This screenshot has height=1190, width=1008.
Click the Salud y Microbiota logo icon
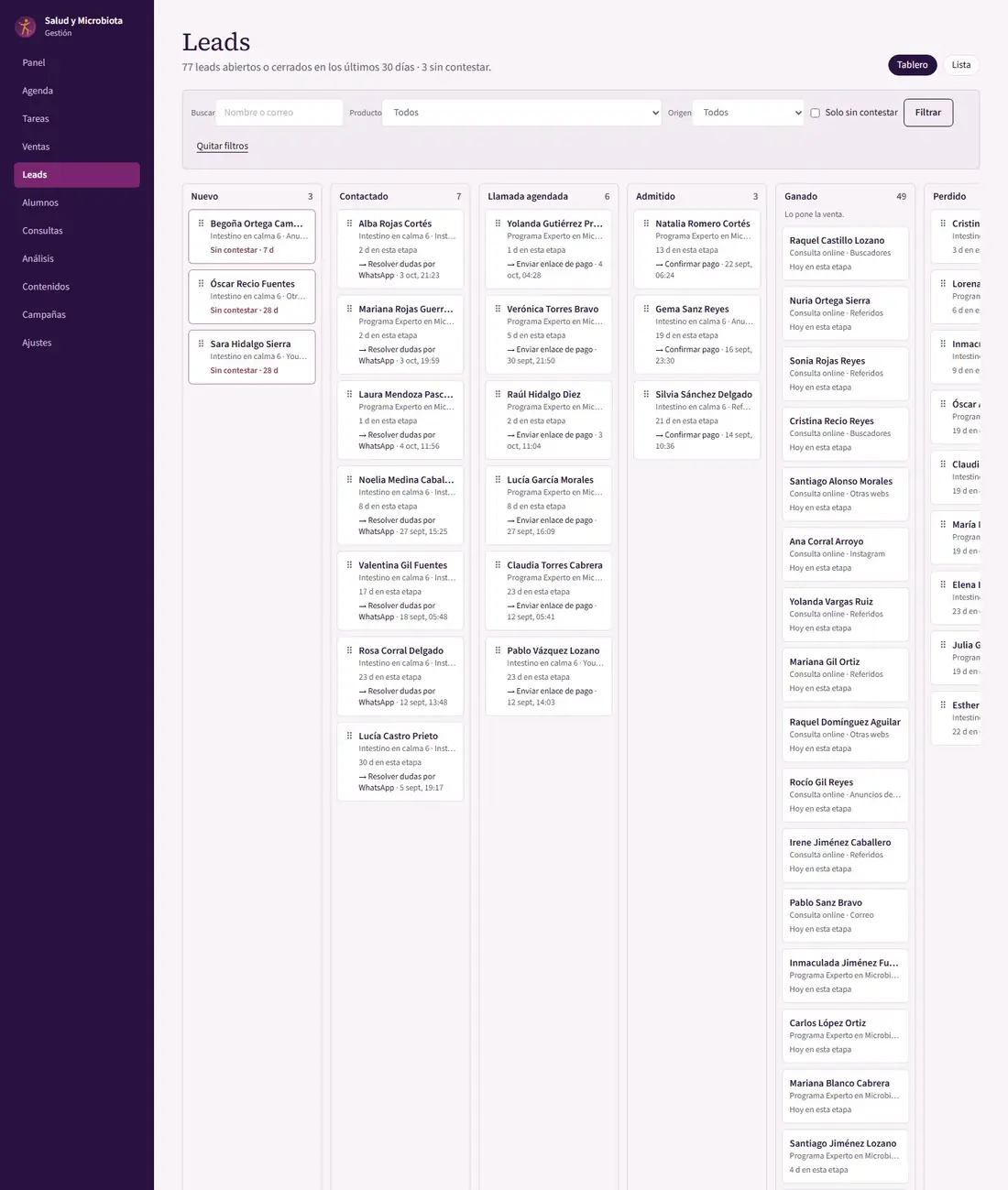click(26, 27)
